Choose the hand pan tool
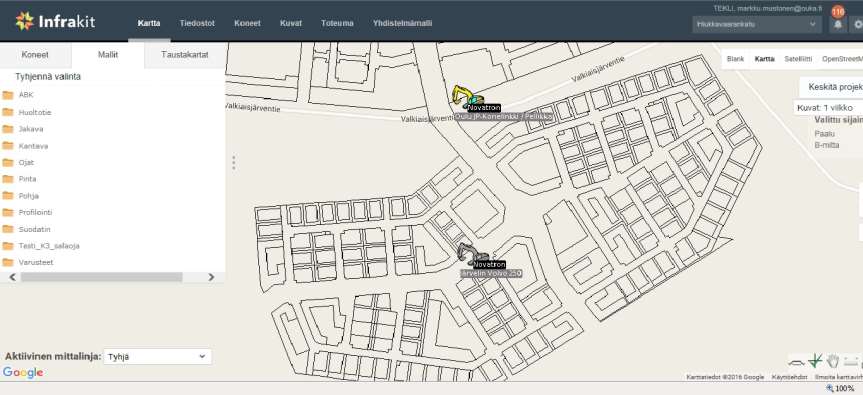Viewport: 863px width, 395px height. (x=833, y=361)
